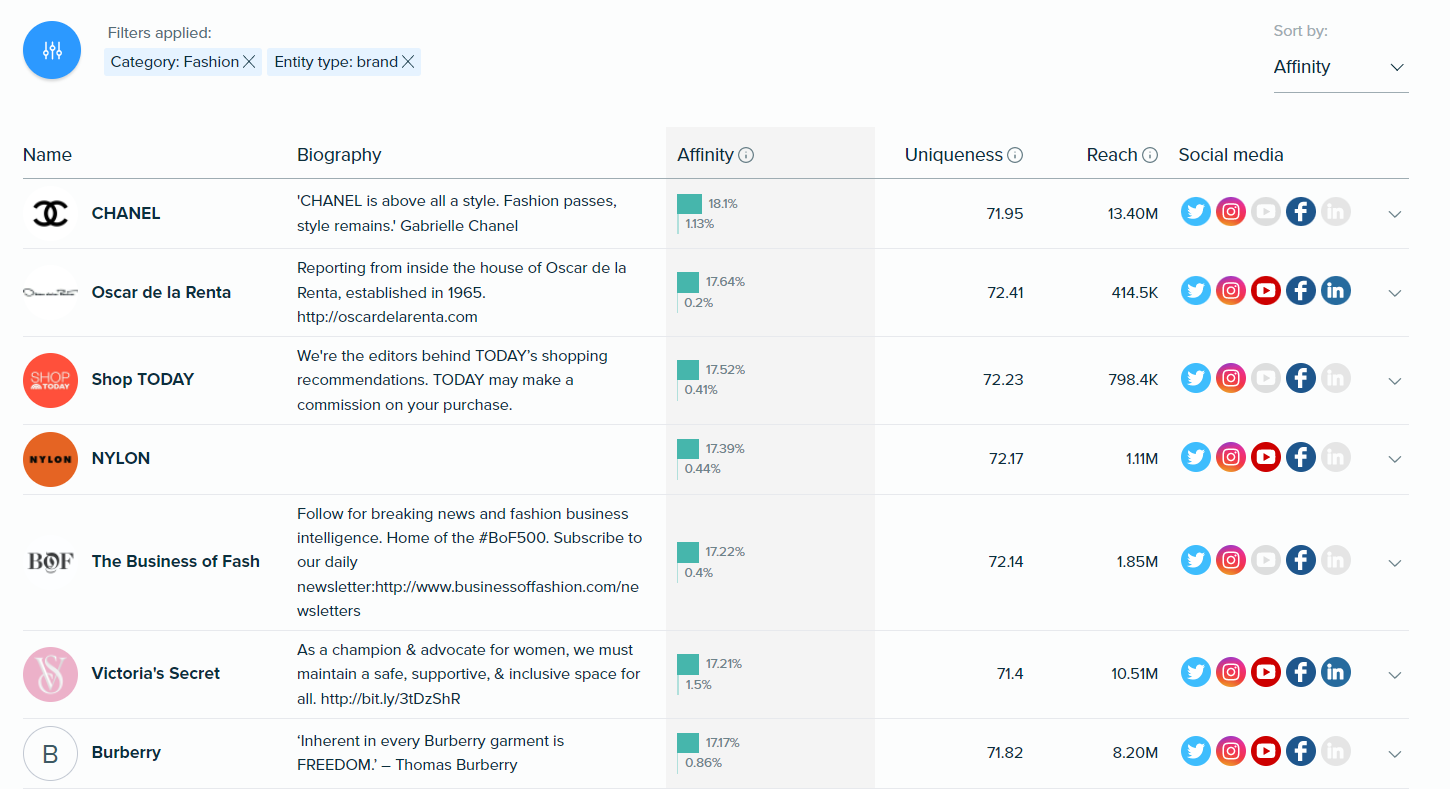Remove the Entity type: brand filter

(408, 62)
